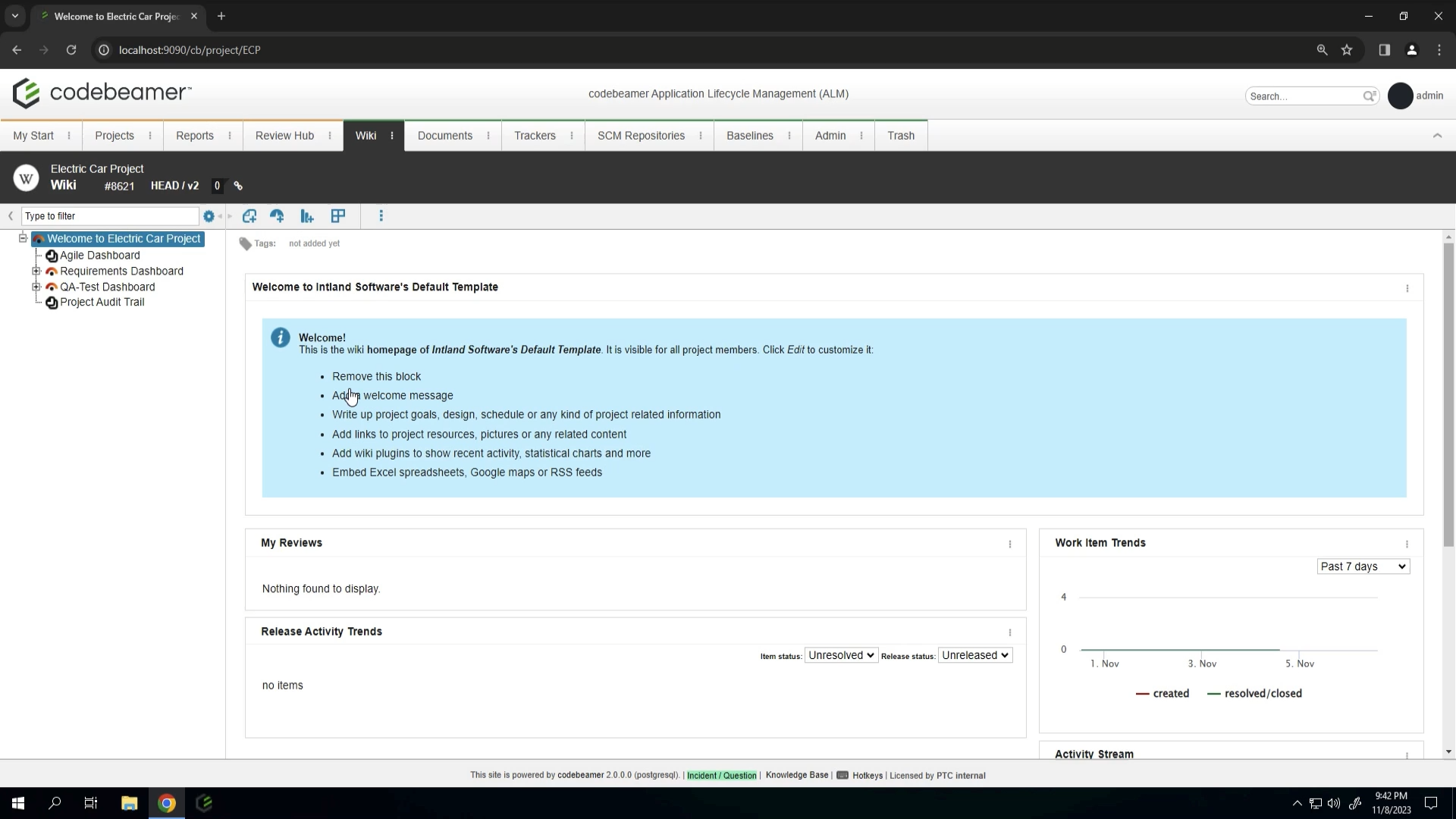Open the Release Activity Trends widget menu
1456x819 pixels.
tap(1010, 632)
